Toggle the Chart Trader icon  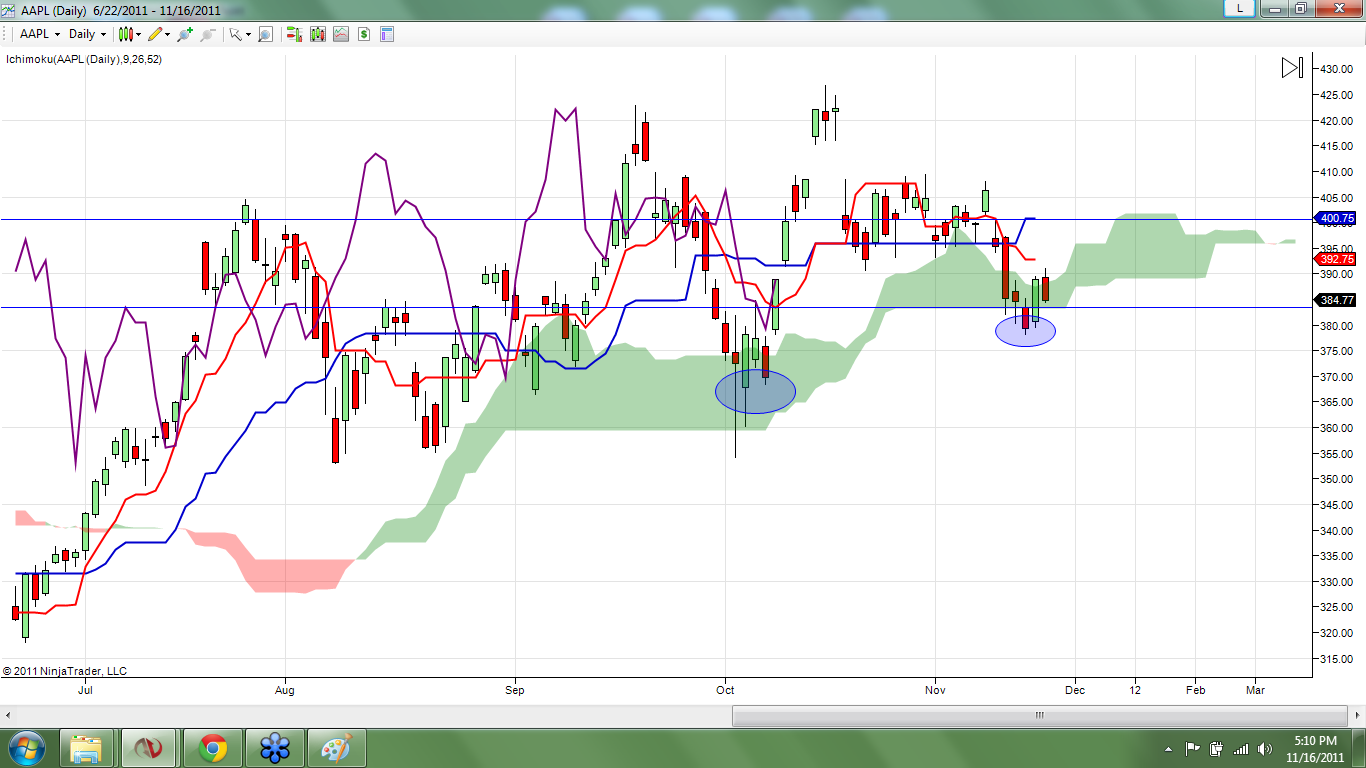point(294,34)
